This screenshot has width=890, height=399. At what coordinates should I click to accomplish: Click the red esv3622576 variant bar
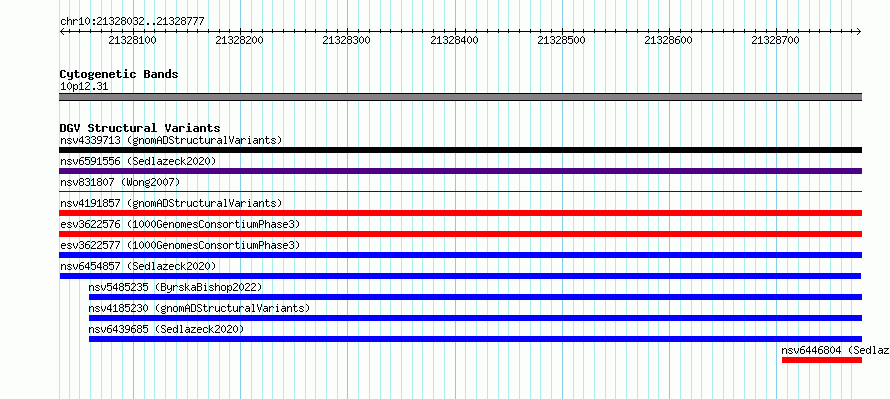[x=460, y=234]
